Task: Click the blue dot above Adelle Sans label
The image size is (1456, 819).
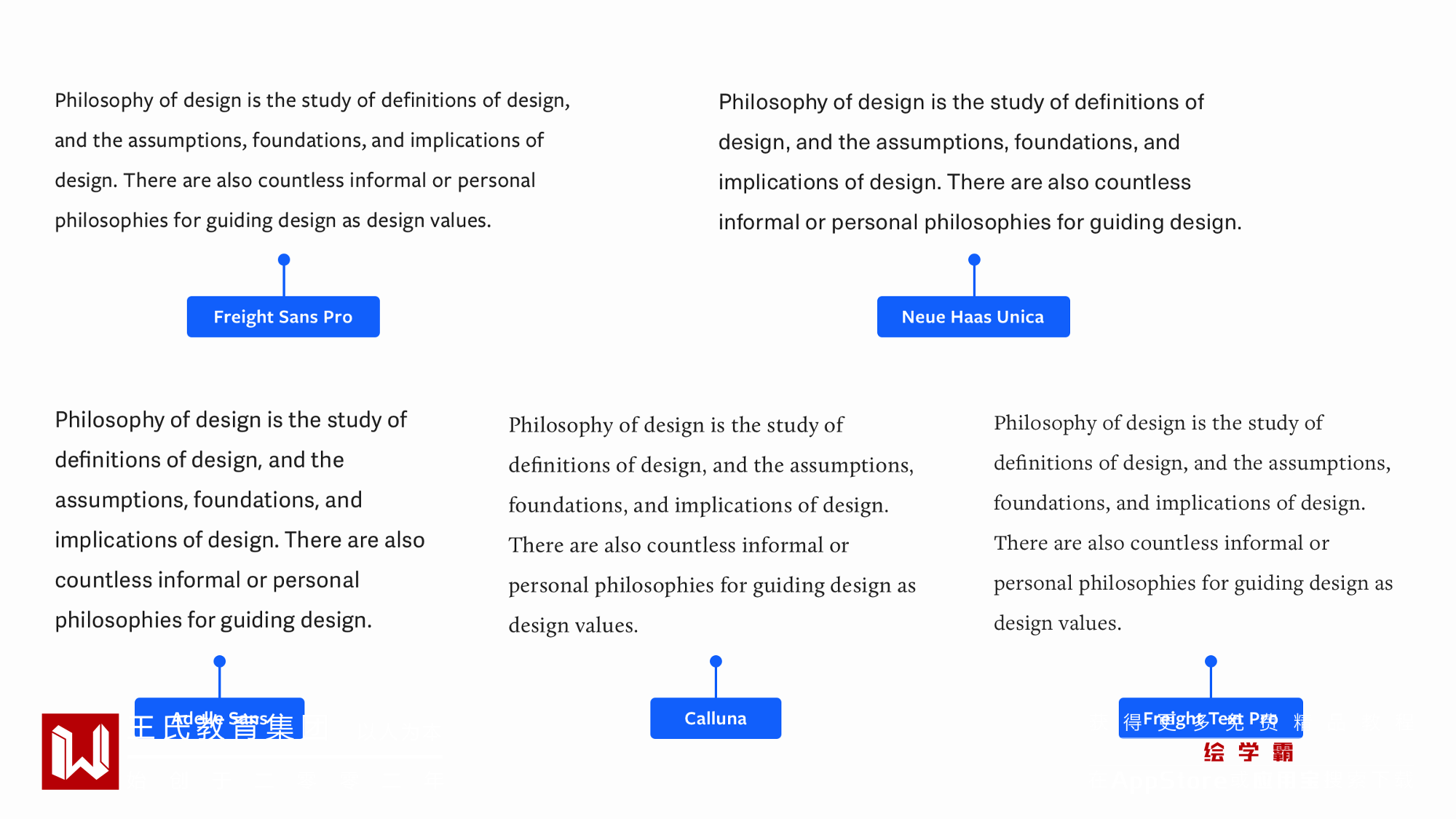Action: (220, 661)
